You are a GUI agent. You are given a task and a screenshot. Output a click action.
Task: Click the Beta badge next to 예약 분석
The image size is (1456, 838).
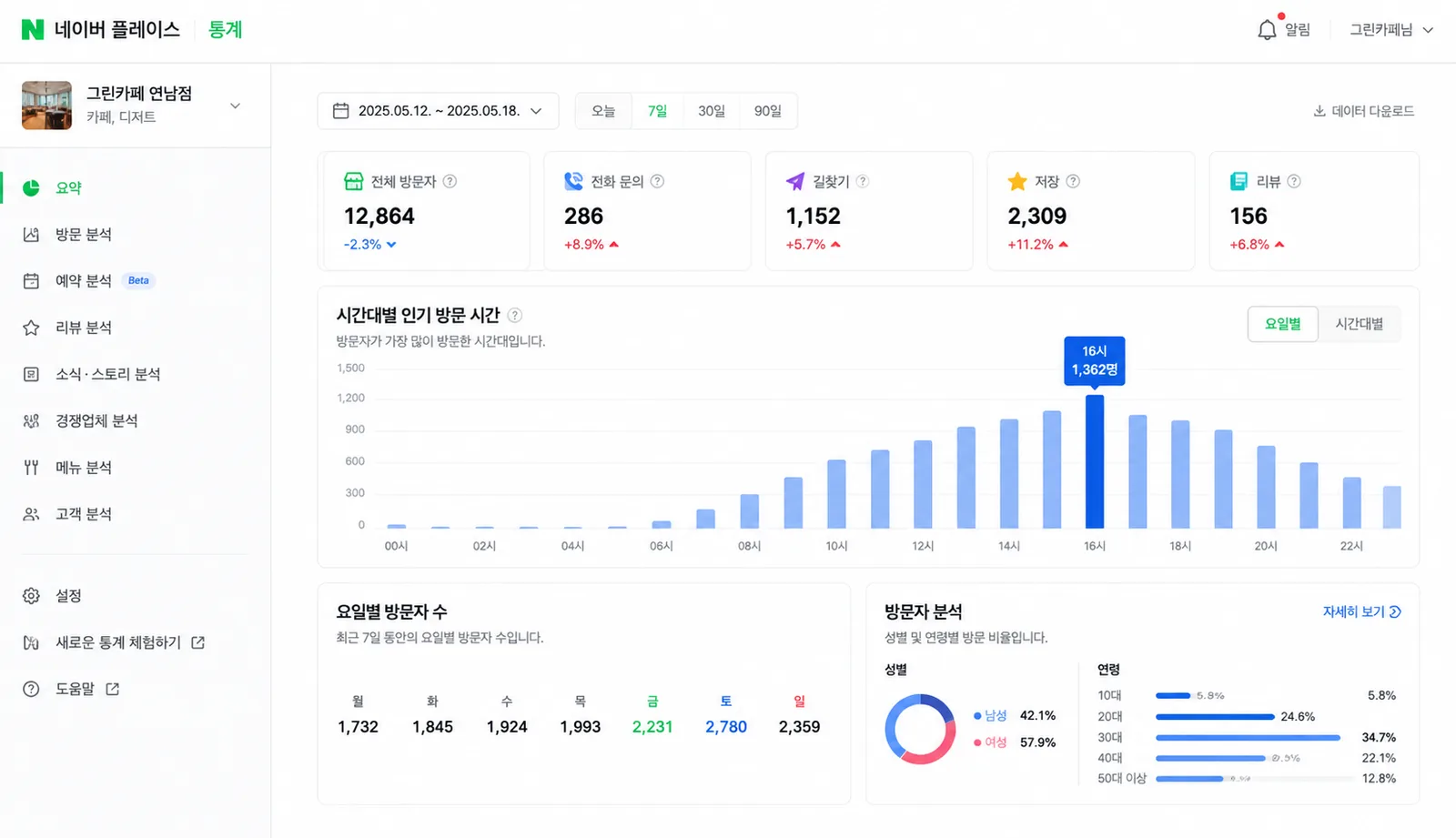coord(138,280)
